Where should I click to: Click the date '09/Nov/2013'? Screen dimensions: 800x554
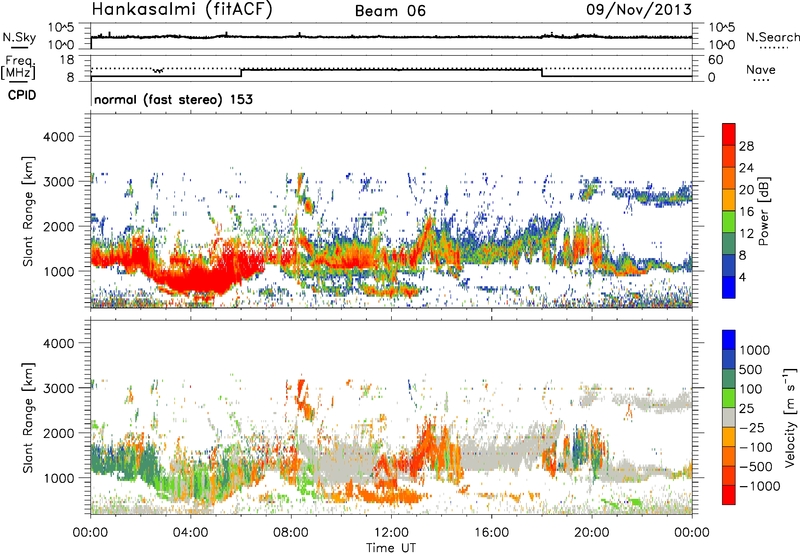(639, 10)
